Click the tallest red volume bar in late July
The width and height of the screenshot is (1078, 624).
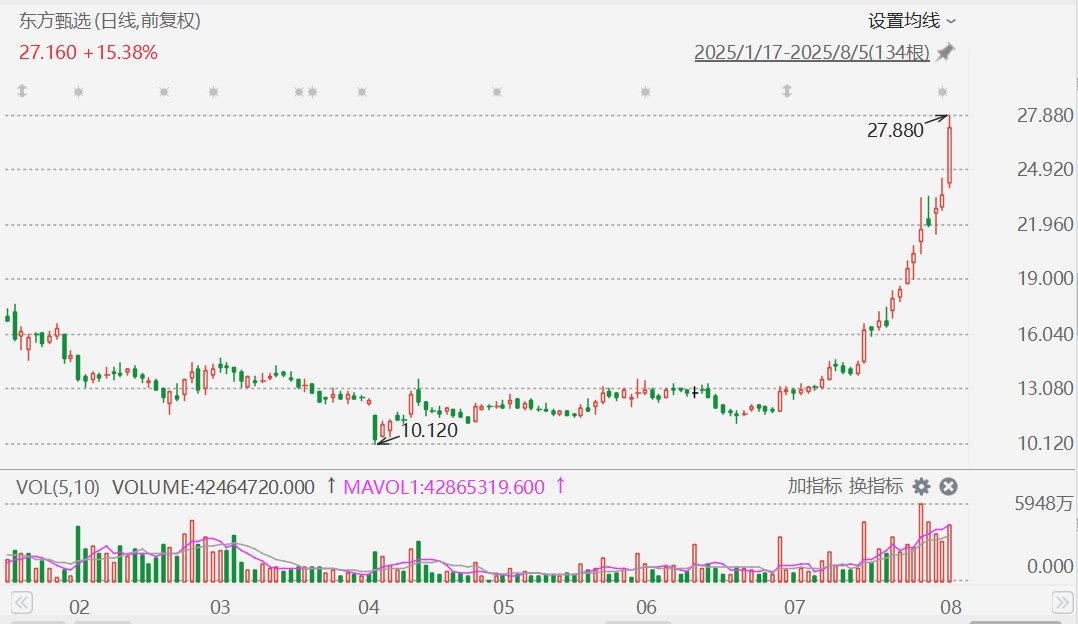point(921,543)
